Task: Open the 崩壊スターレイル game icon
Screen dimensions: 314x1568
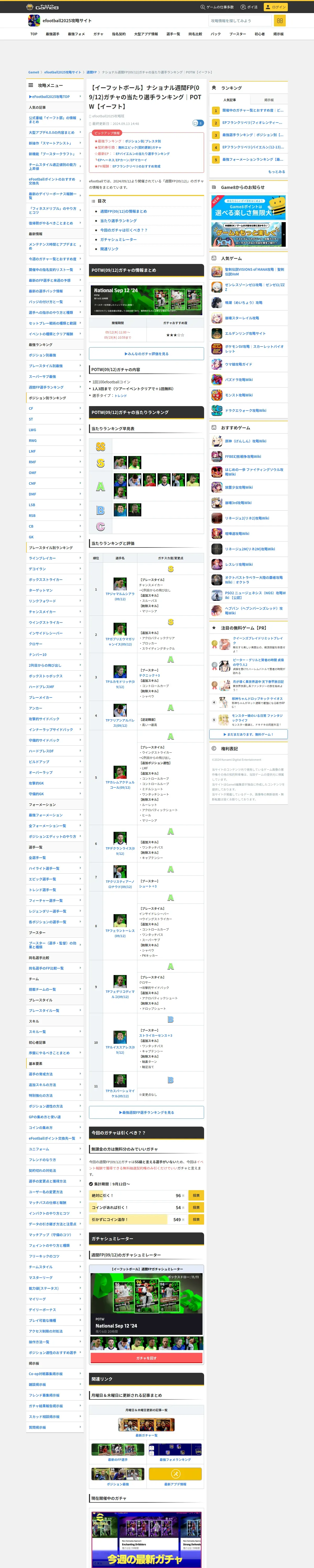Action: (217, 318)
